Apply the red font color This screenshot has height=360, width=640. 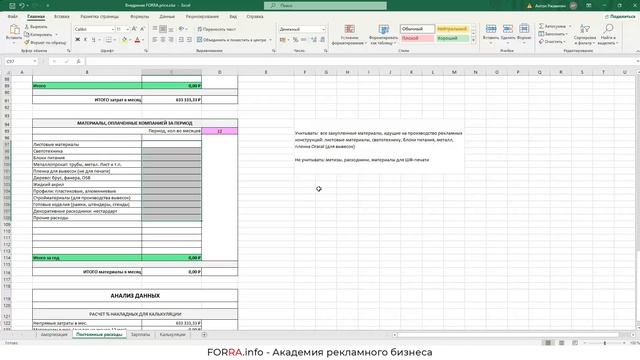click(137, 40)
